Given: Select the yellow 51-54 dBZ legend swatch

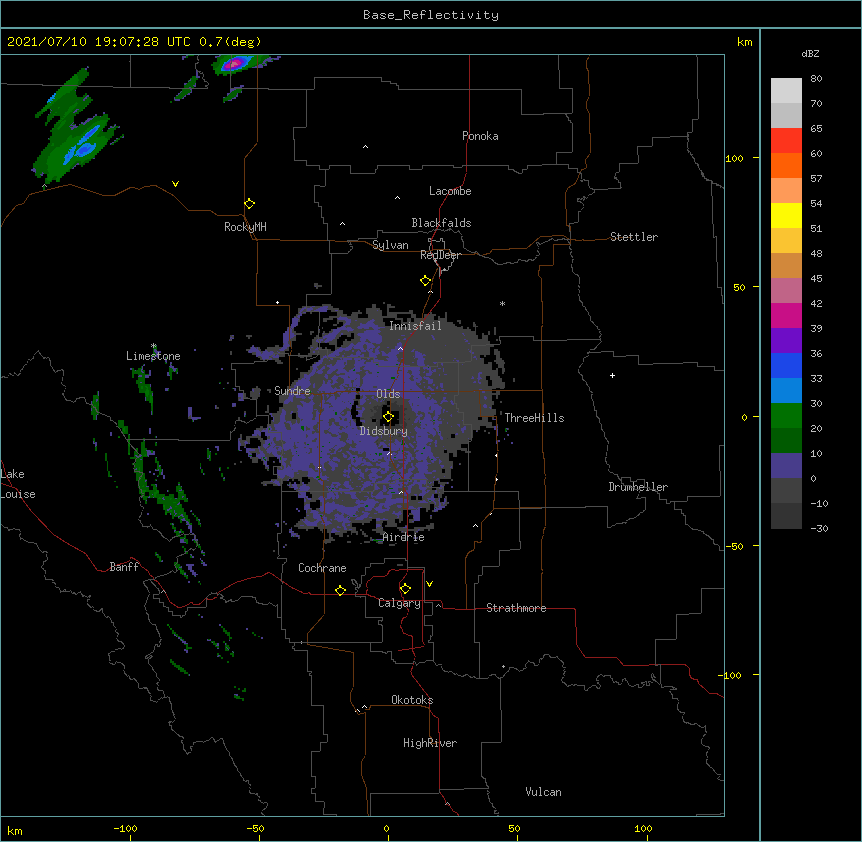Looking at the screenshot, I should click(786, 216).
